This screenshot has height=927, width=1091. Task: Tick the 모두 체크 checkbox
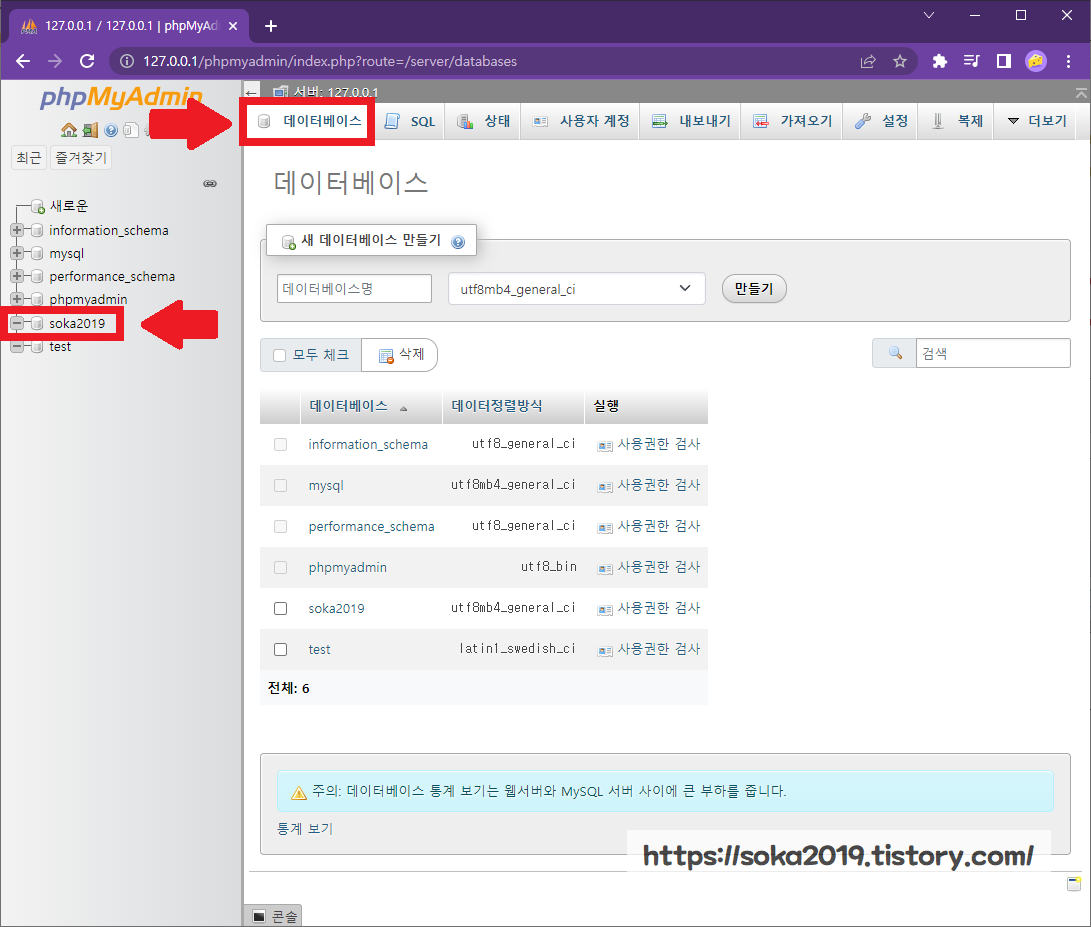click(280, 356)
